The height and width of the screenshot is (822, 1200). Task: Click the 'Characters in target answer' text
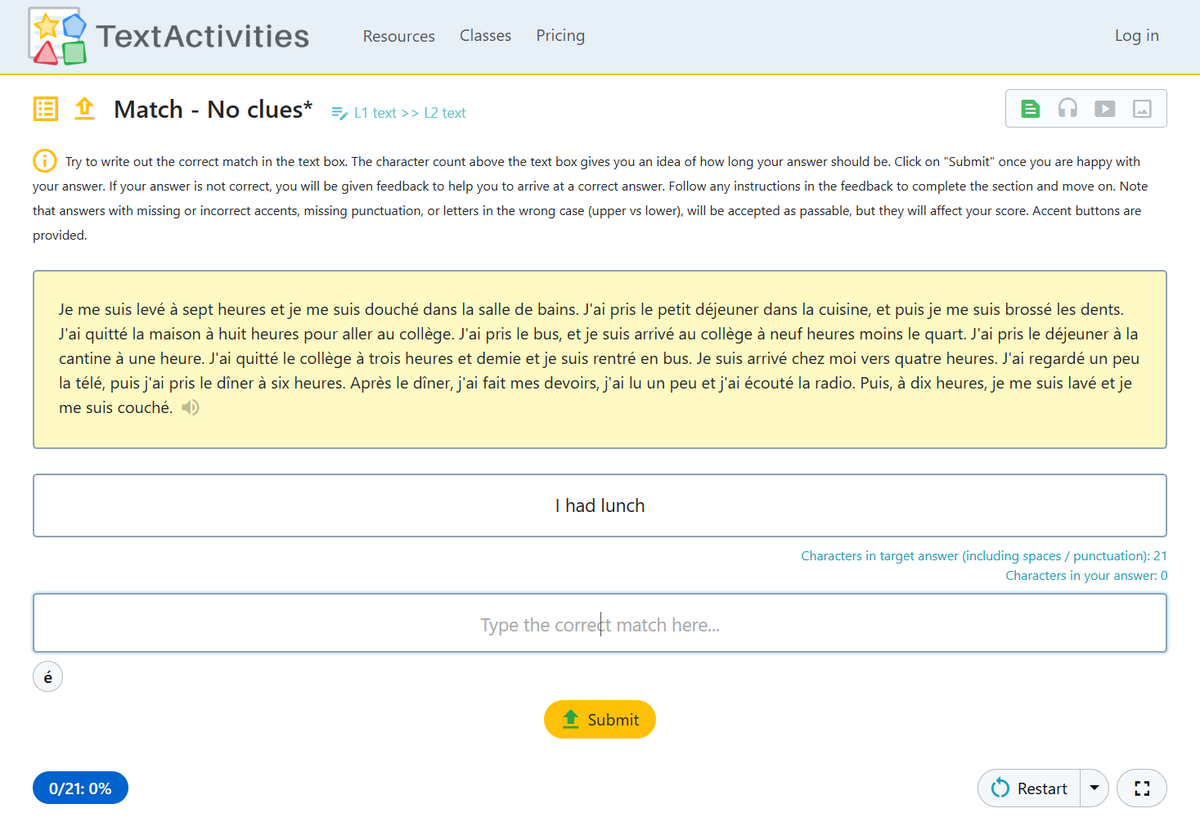tap(984, 556)
